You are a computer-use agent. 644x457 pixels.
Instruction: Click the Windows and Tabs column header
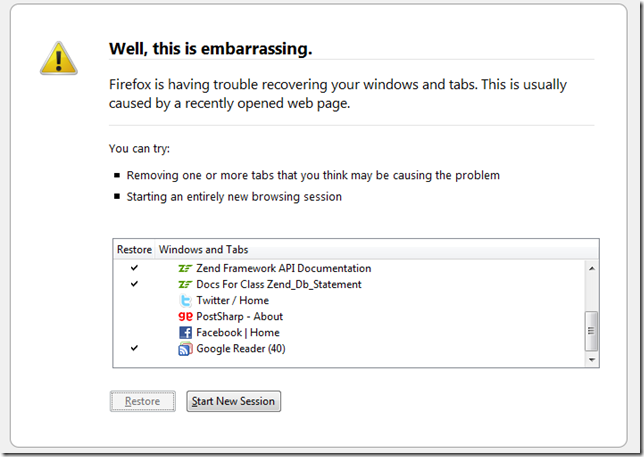[x=204, y=249]
